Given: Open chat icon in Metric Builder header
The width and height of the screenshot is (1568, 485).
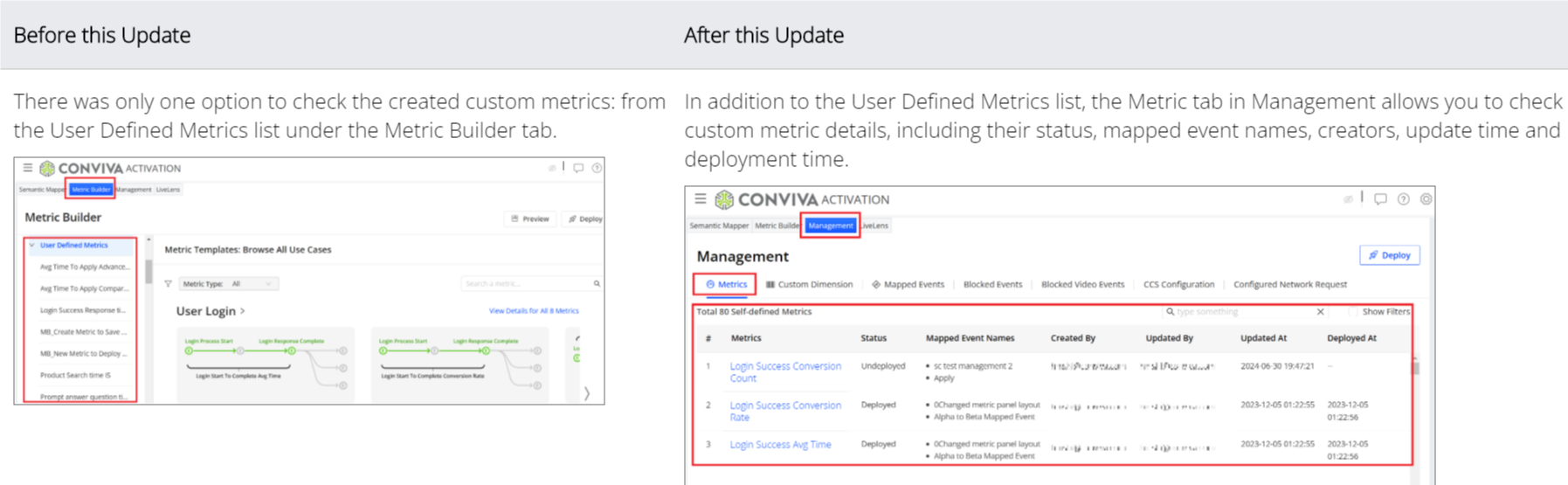Looking at the screenshot, I should click(578, 168).
